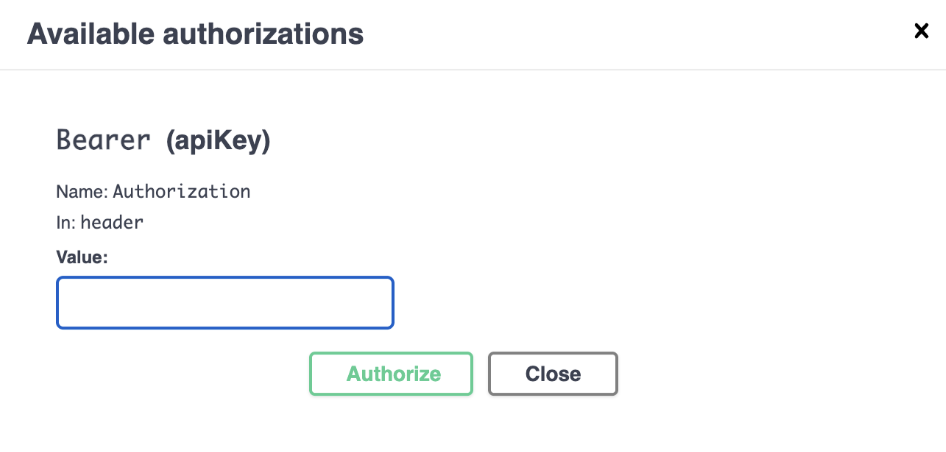Submit the API key with green Authorize
Viewport: 946px width, 452px height.
coord(391,374)
